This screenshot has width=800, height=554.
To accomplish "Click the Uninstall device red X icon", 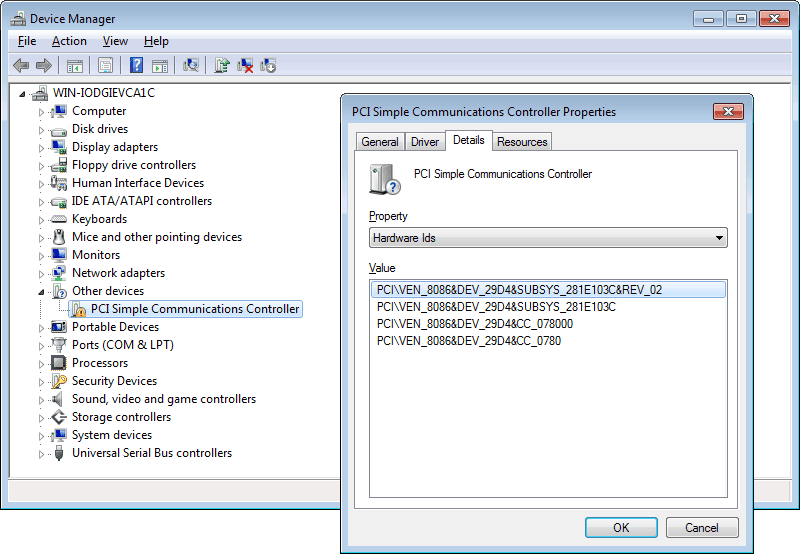I will [x=245, y=65].
